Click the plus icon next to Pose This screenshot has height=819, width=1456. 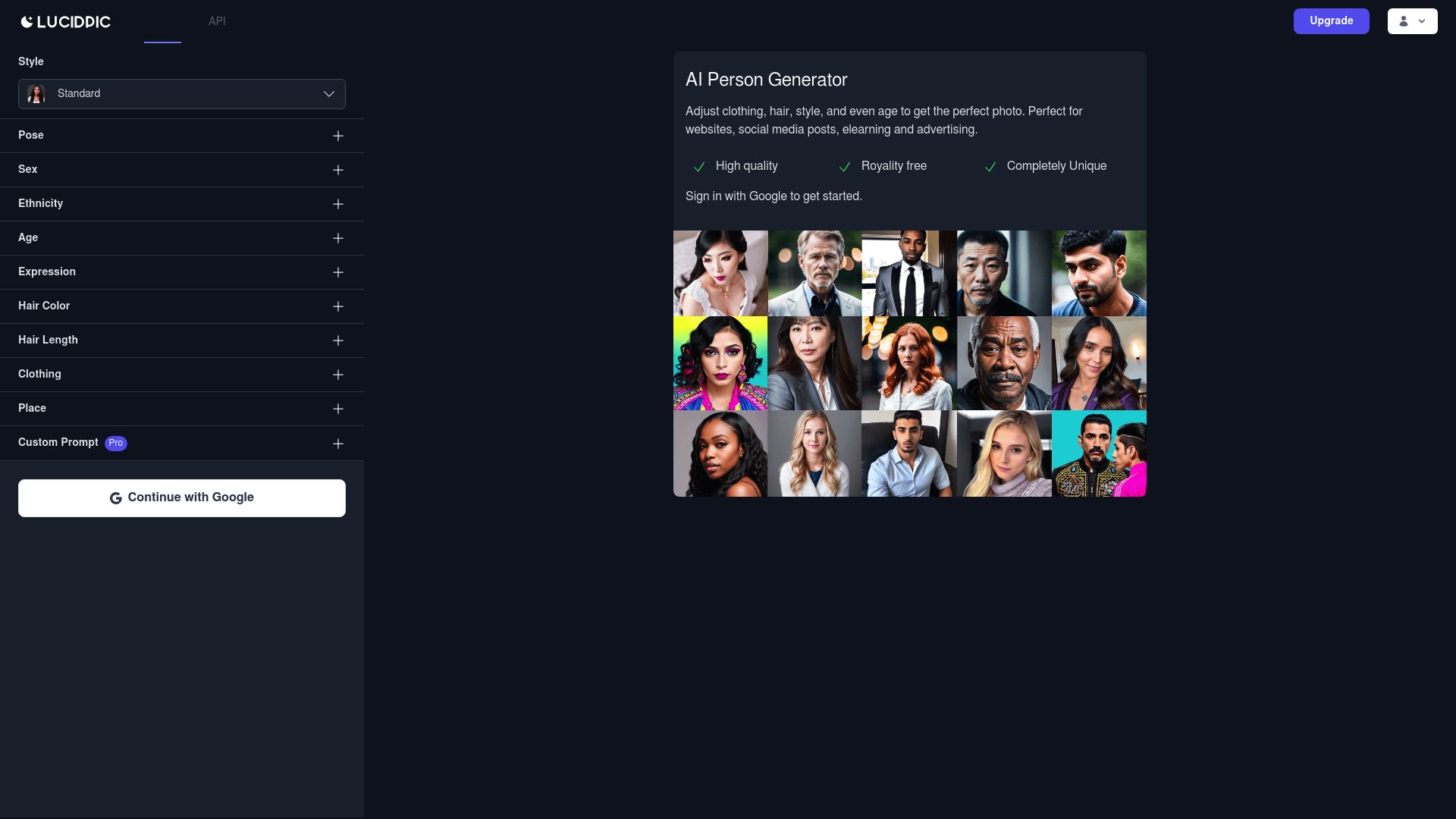pyautogui.click(x=338, y=136)
